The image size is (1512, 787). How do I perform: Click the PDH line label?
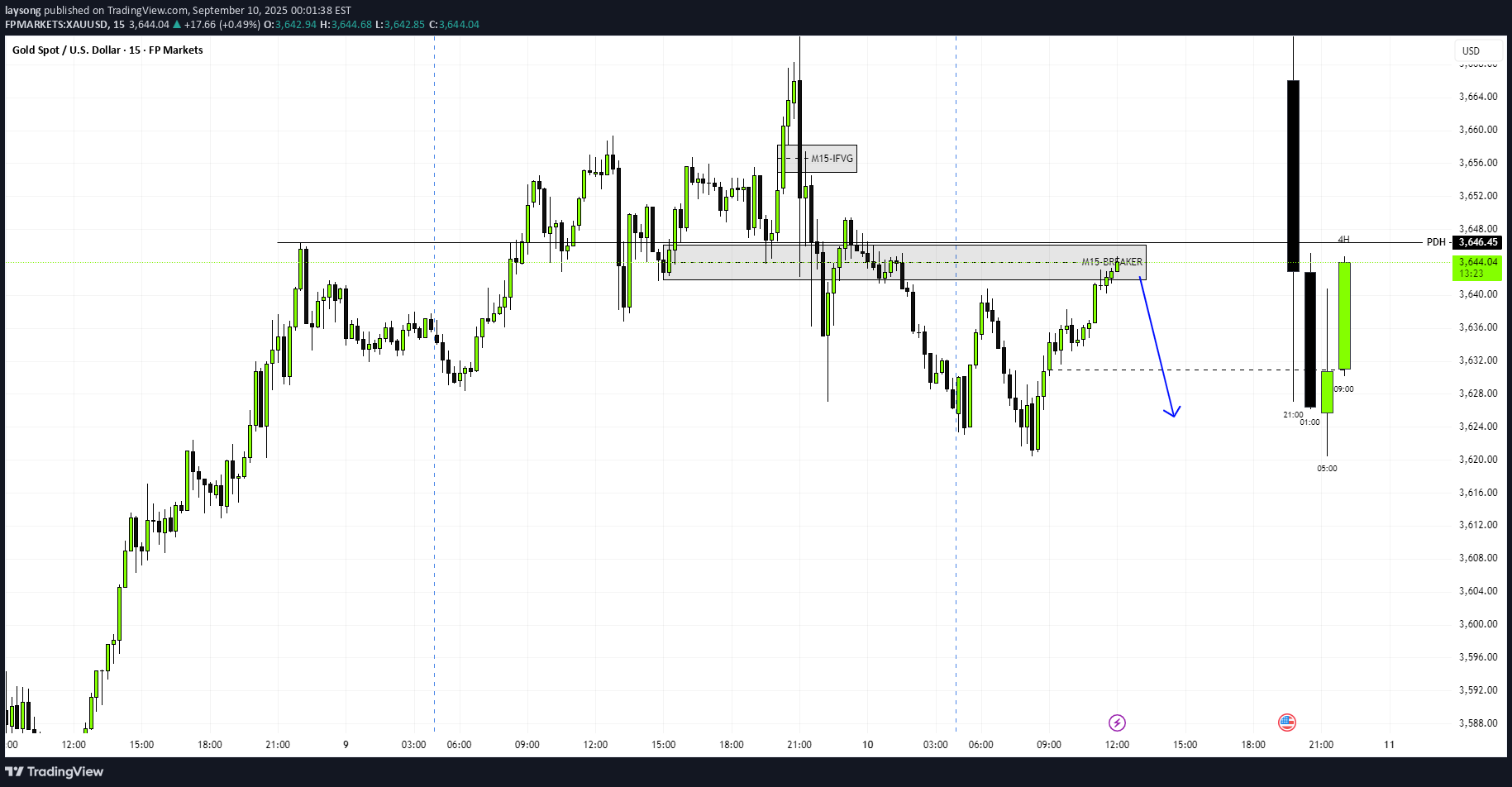tap(1436, 242)
